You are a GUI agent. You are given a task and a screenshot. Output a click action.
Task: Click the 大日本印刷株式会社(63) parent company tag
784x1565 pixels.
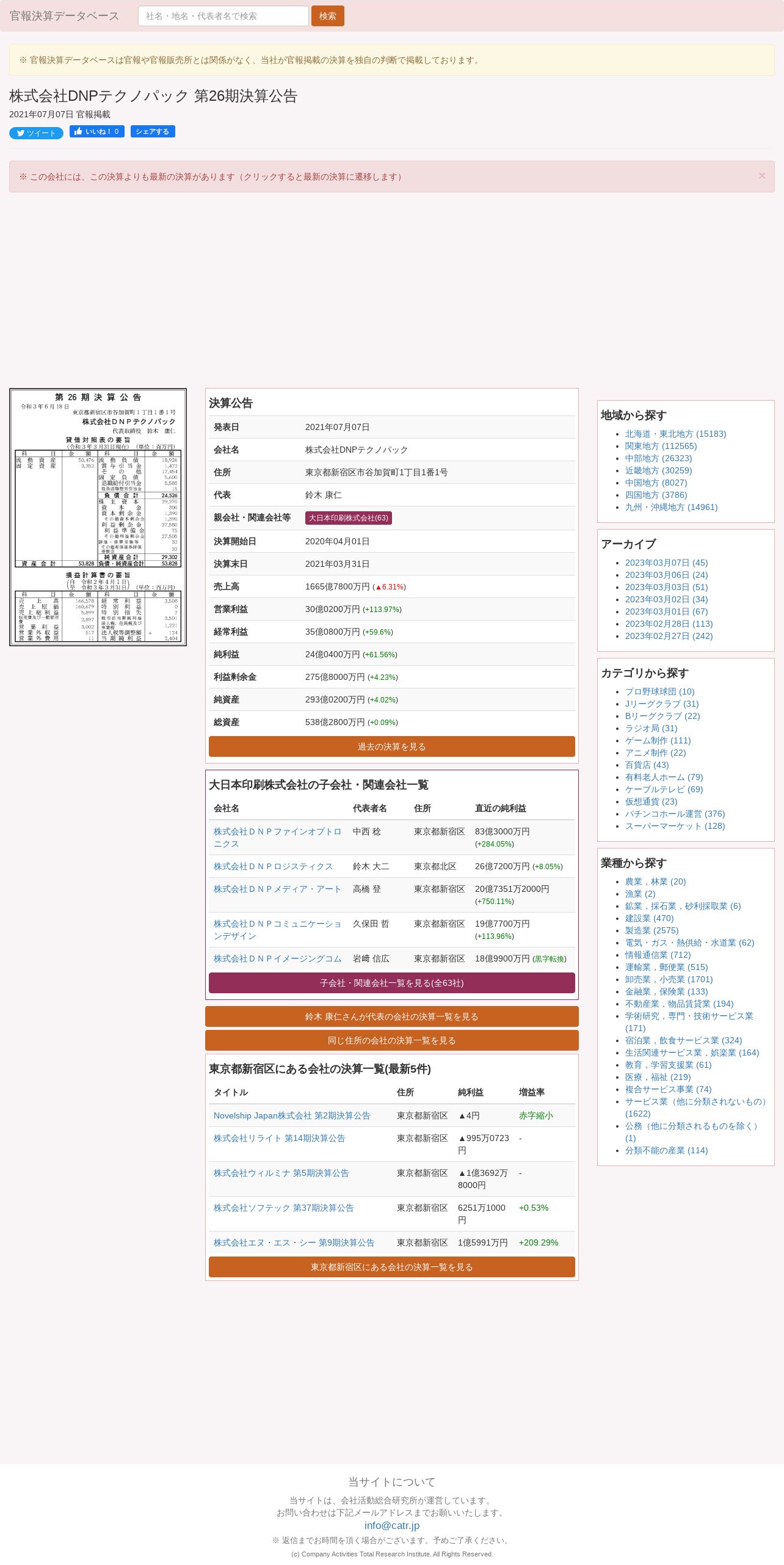(x=349, y=518)
